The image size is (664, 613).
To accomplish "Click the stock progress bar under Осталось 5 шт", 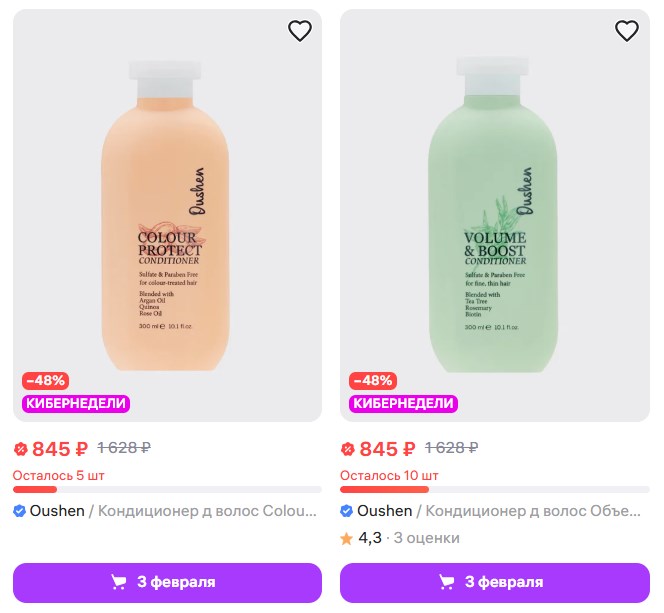I will [167, 490].
